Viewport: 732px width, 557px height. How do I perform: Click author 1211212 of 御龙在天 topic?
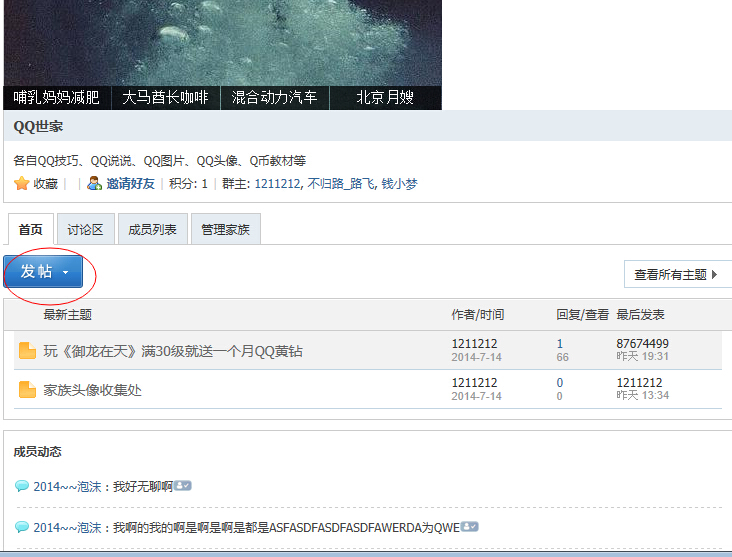pyautogui.click(x=474, y=344)
